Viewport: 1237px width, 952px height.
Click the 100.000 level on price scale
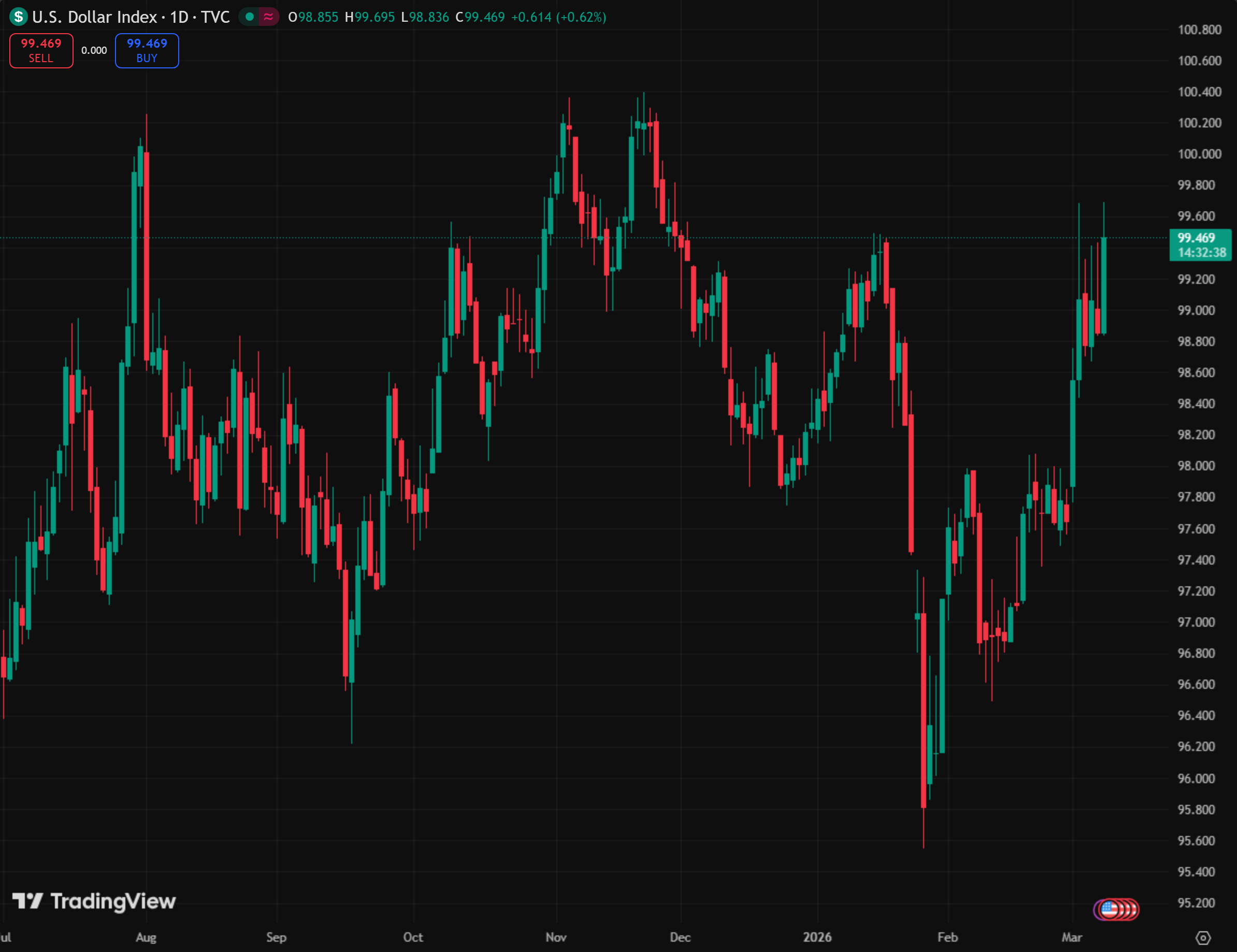[x=1199, y=154]
